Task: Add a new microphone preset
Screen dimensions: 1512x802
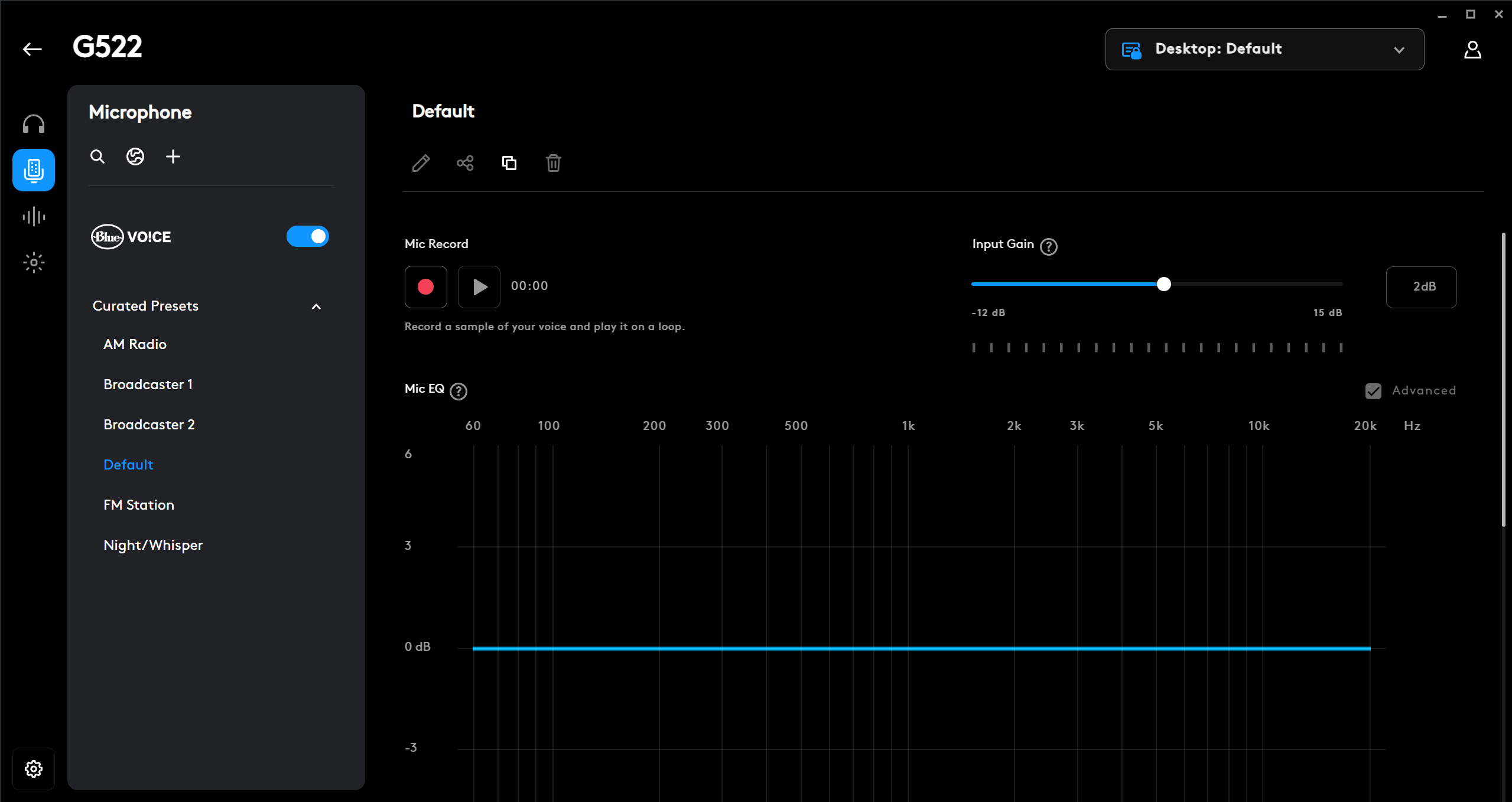Action: click(173, 157)
